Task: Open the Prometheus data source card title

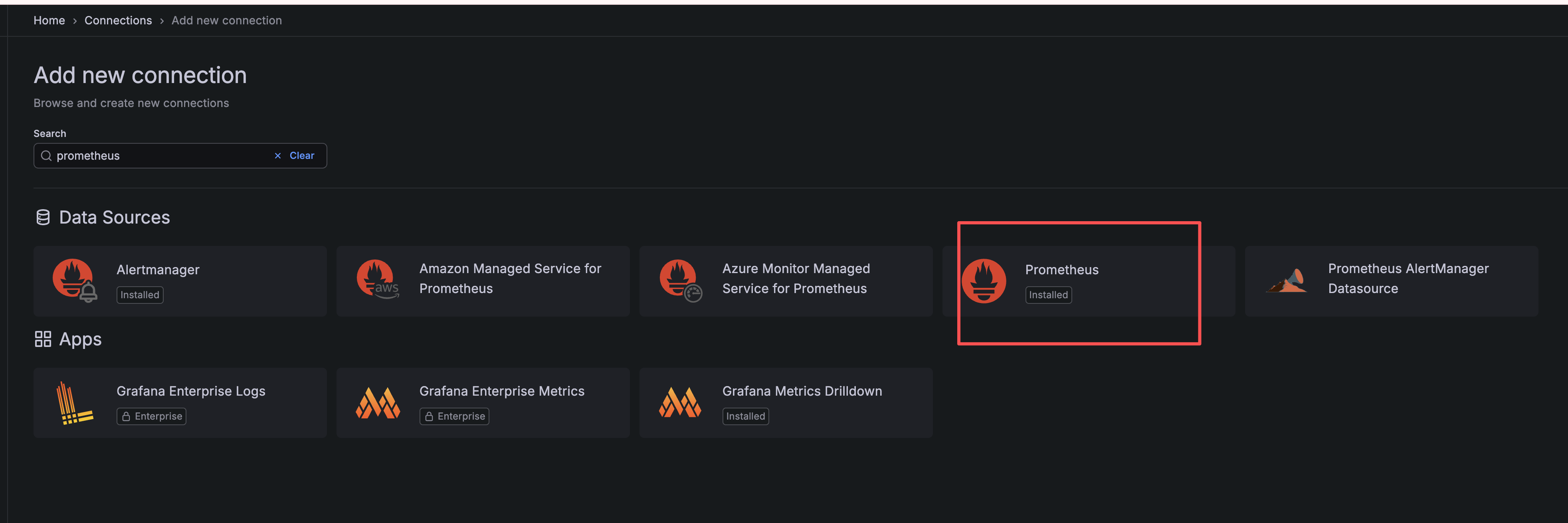Action: click(x=1061, y=270)
